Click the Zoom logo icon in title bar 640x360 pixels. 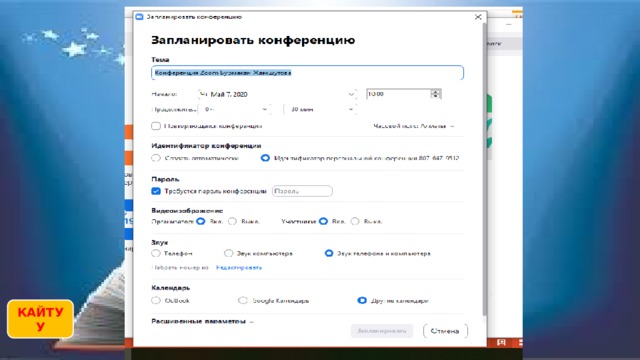(x=139, y=17)
